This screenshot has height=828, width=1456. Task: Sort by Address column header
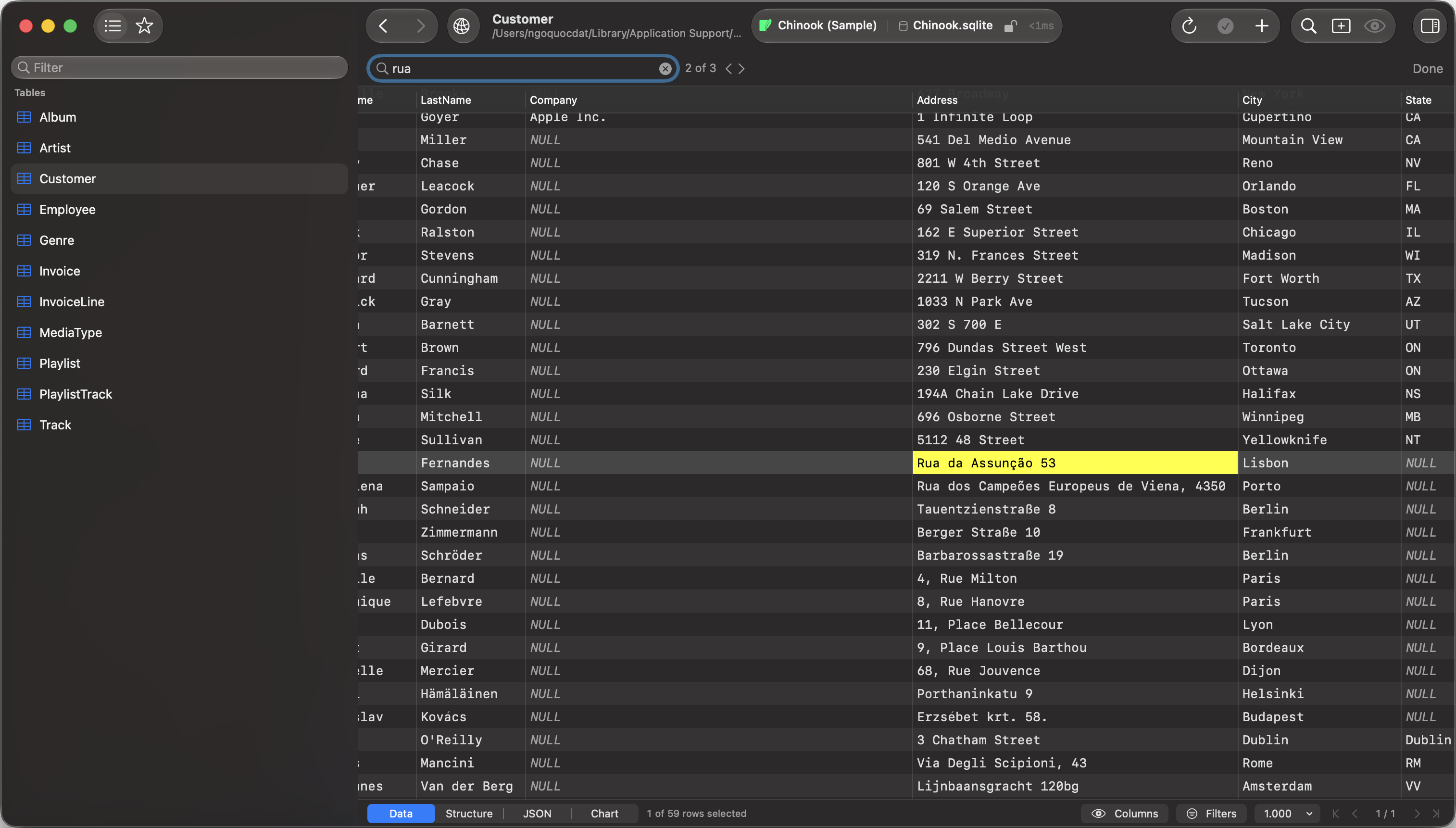pyautogui.click(x=1075, y=100)
